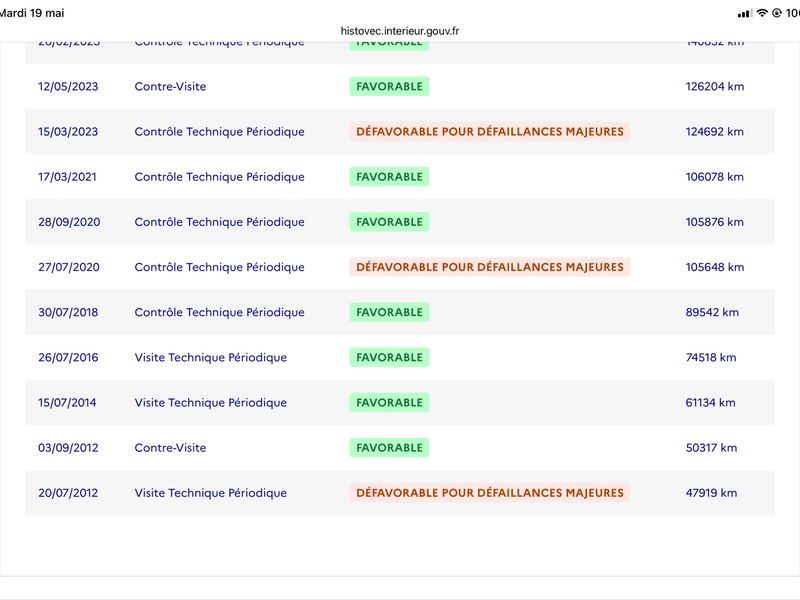The height and width of the screenshot is (600, 800).
Task: Click the FAVORABLE badge for 15/07/2014
Action: tap(389, 403)
